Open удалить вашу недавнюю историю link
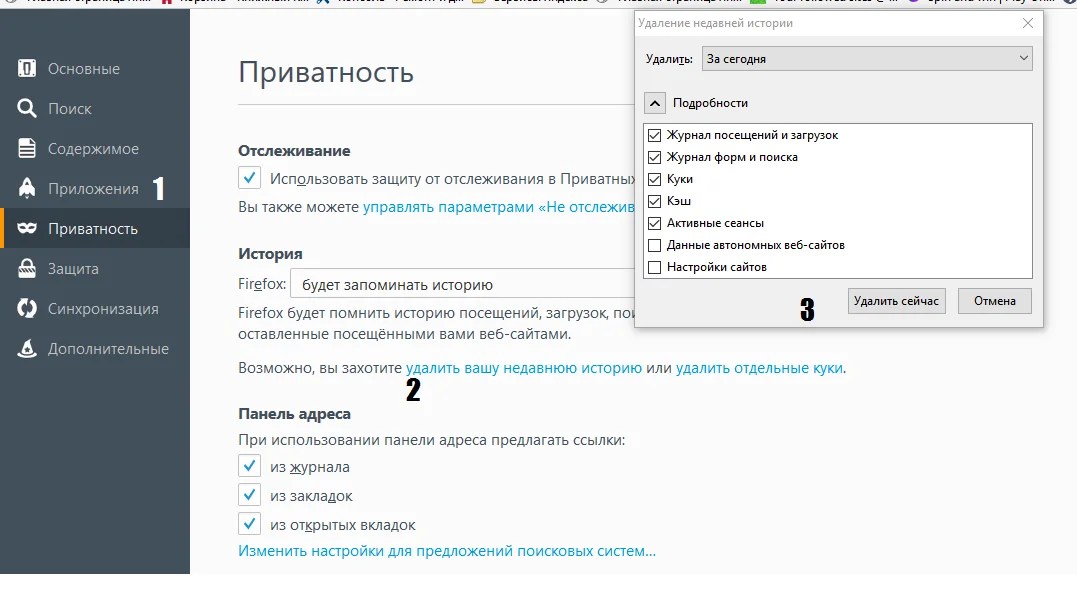 point(524,368)
